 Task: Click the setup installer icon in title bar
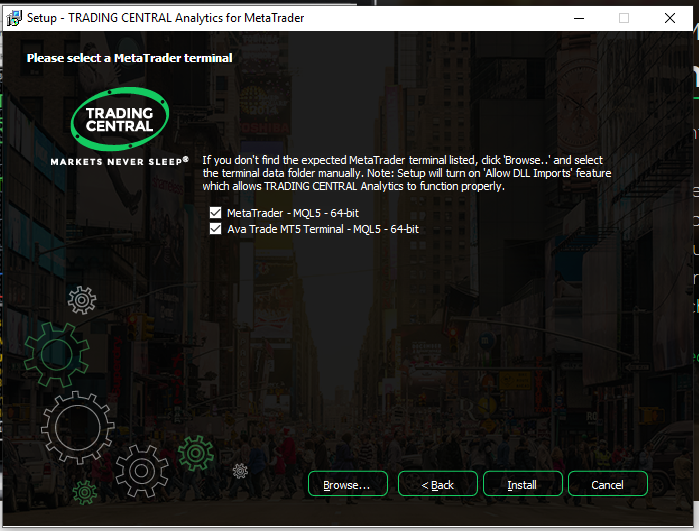pyautogui.click(x=14, y=18)
